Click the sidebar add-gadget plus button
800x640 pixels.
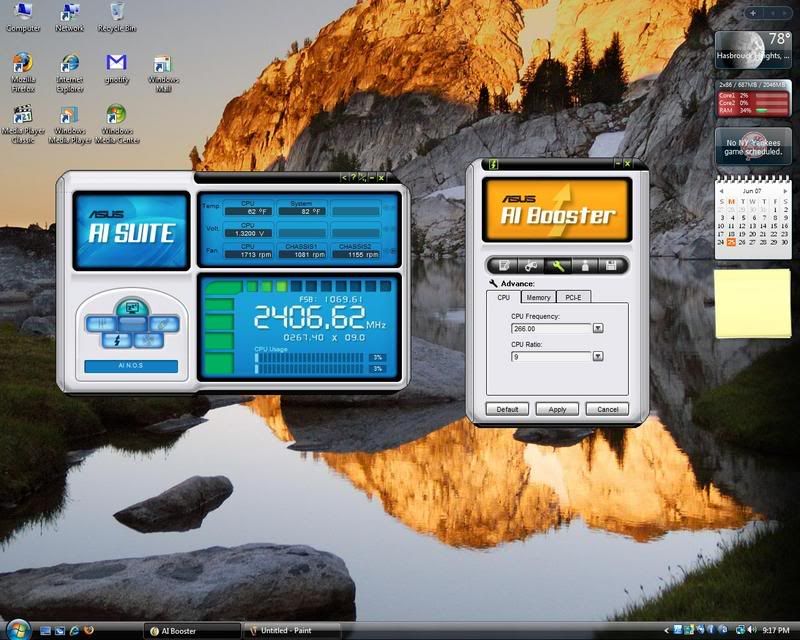point(753,13)
